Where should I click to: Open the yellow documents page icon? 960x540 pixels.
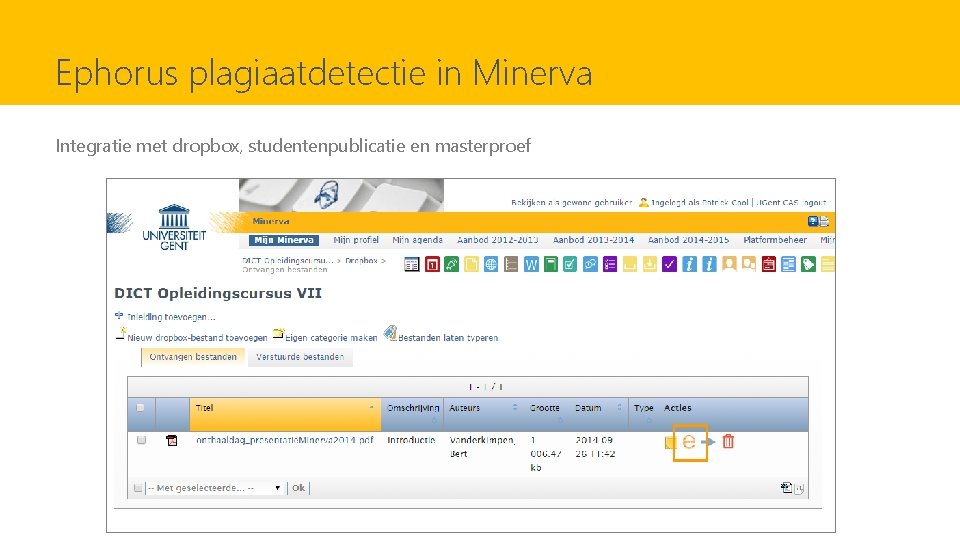[x=471, y=264]
